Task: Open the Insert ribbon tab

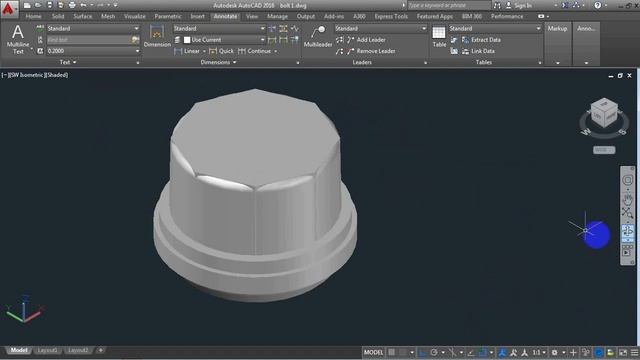Action: [198, 16]
